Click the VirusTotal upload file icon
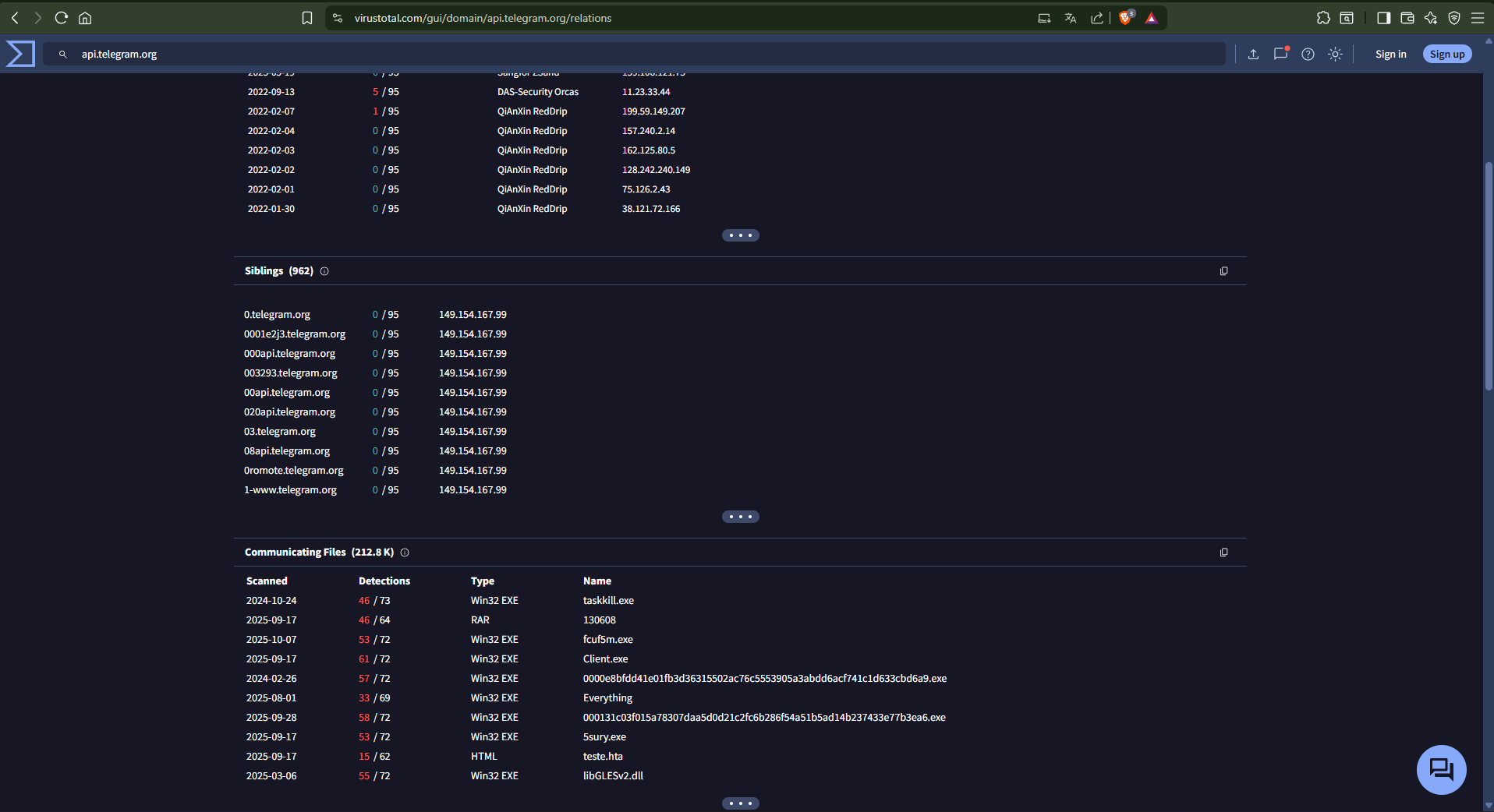Viewport: 1494px width, 812px height. click(1253, 54)
